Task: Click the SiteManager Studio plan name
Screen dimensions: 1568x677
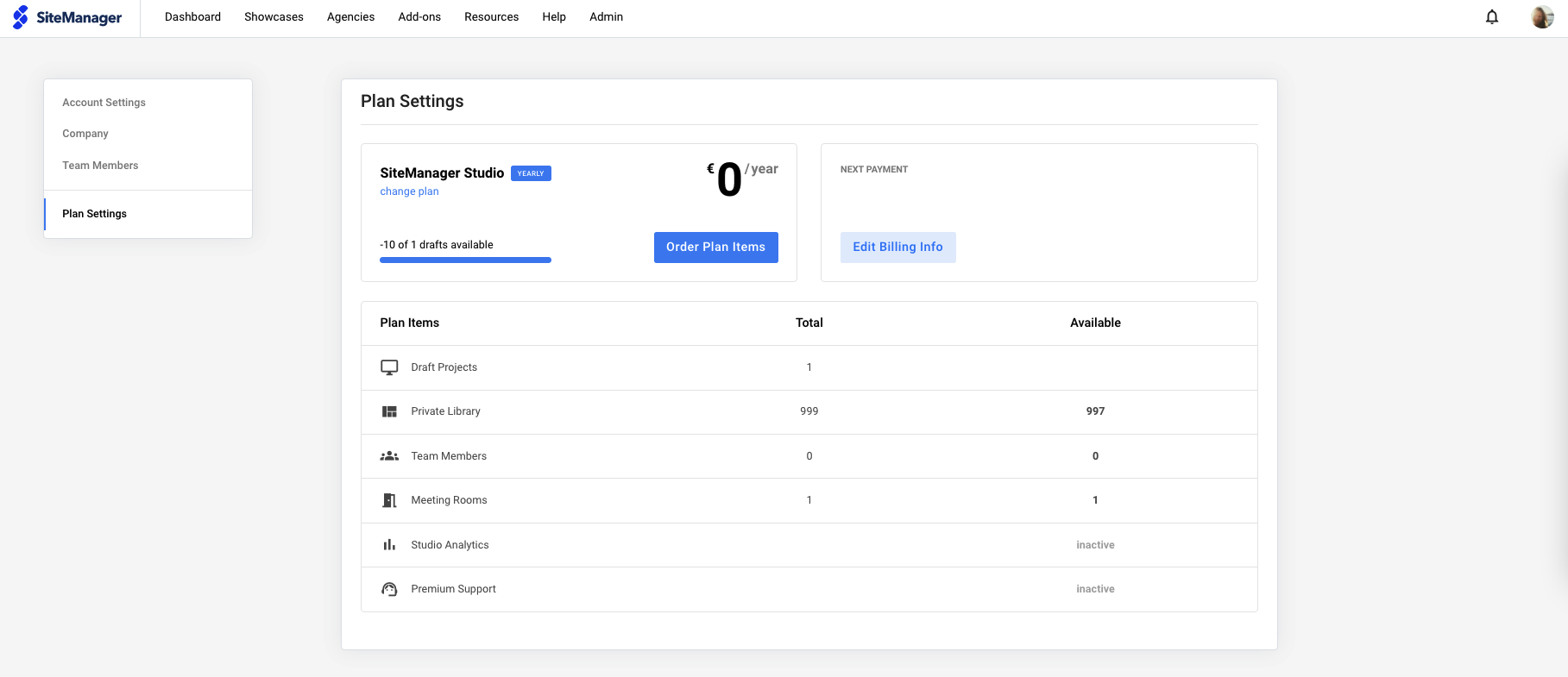Action: tap(442, 173)
